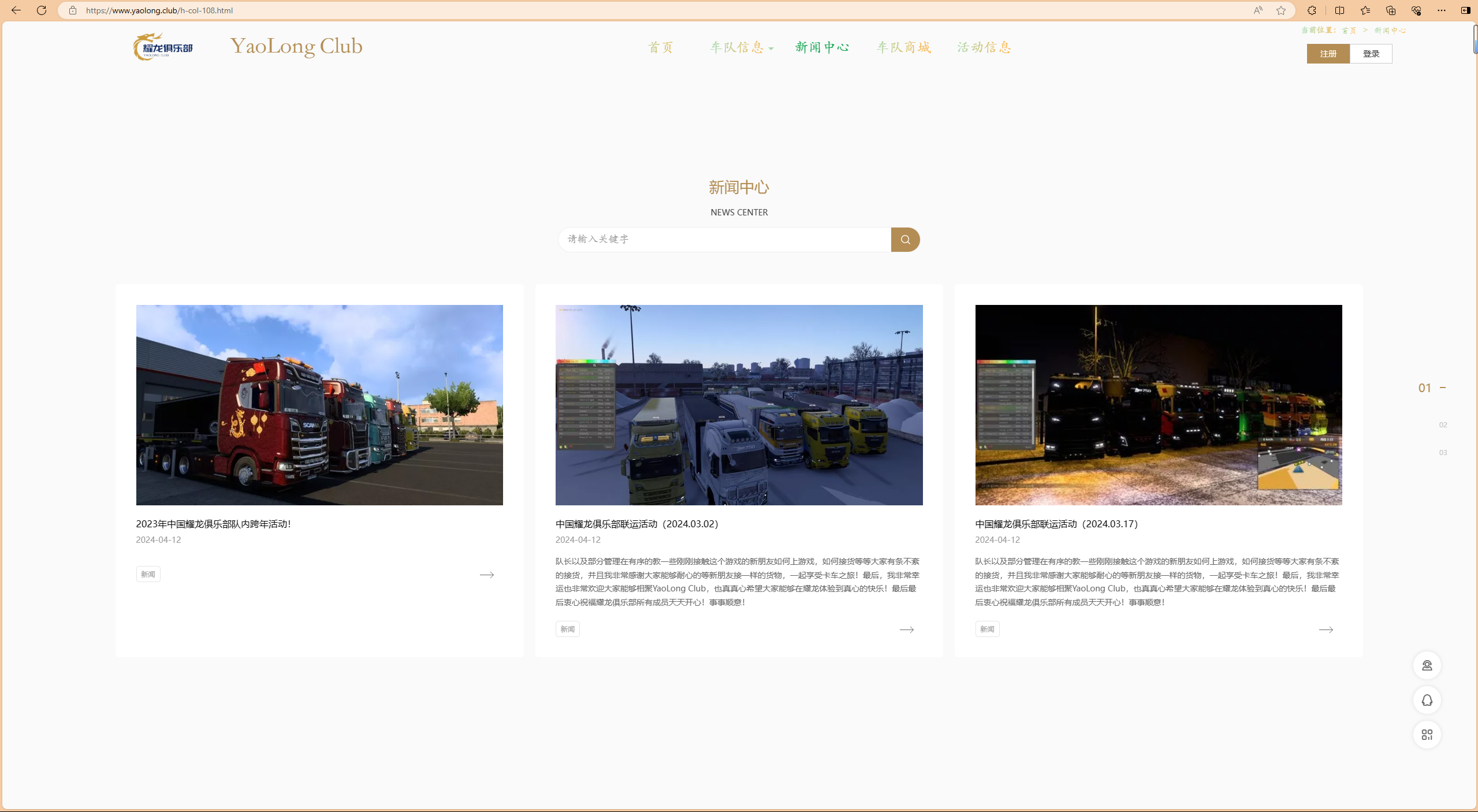Screen dimensions: 1478x812
Task: Open browser settings ellipsis menu
Action: tap(1441, 10)
